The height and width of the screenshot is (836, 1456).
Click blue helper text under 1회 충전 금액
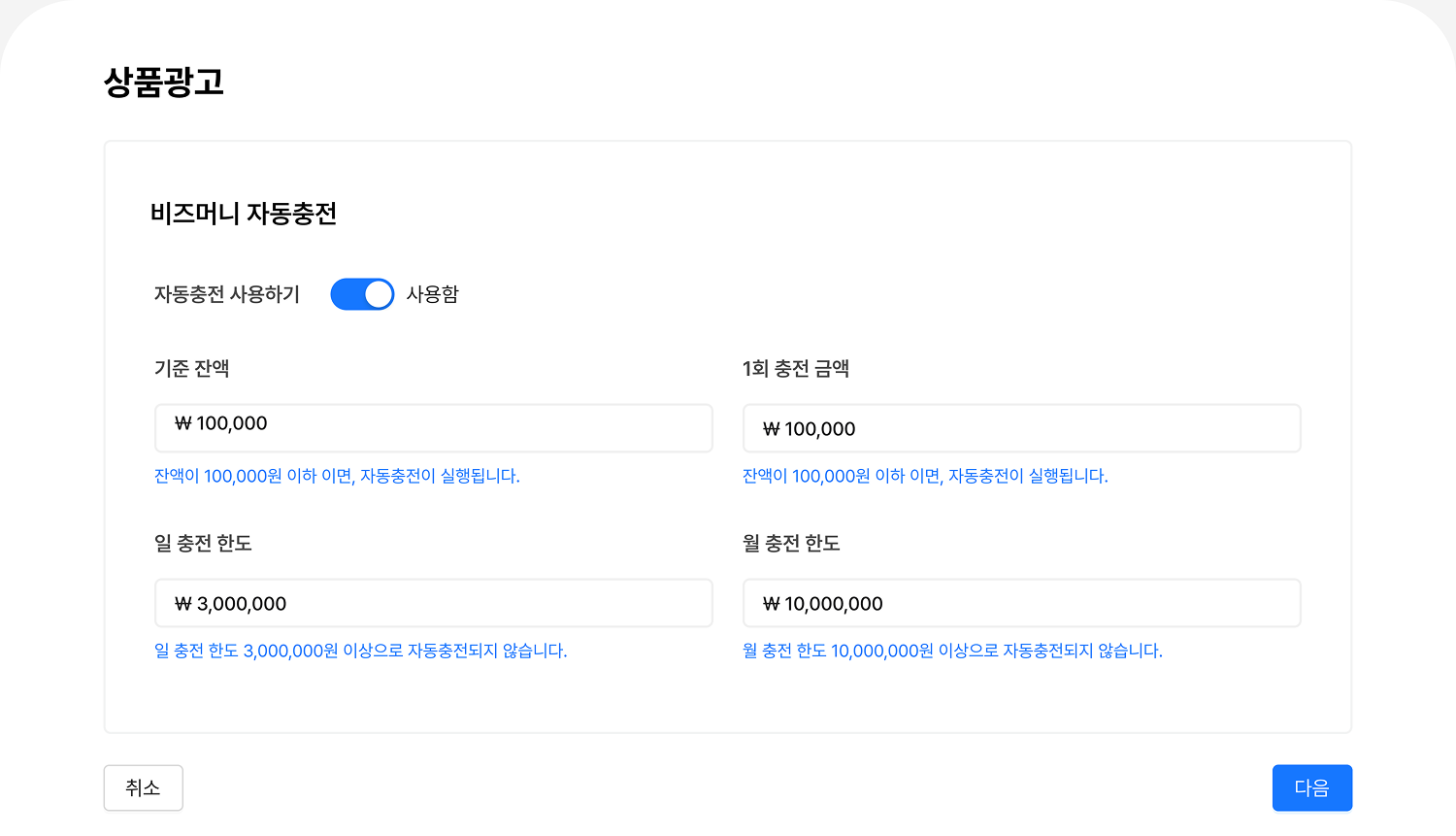(x=923, y=476)
